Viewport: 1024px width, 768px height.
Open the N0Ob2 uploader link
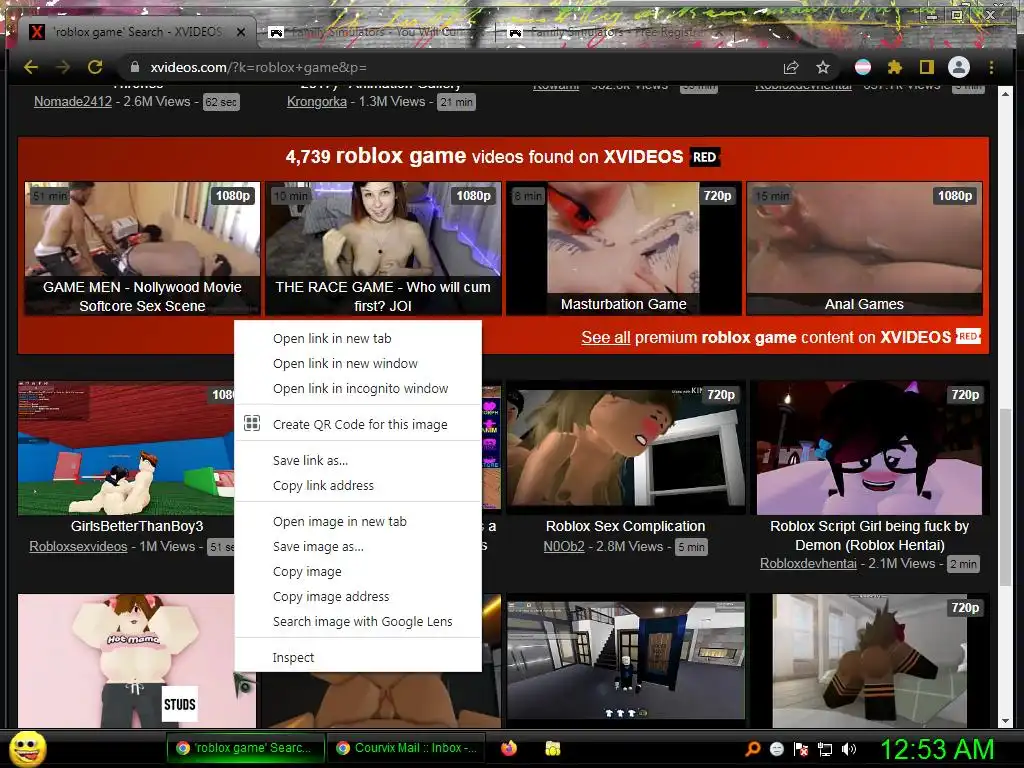coord(564,547)
